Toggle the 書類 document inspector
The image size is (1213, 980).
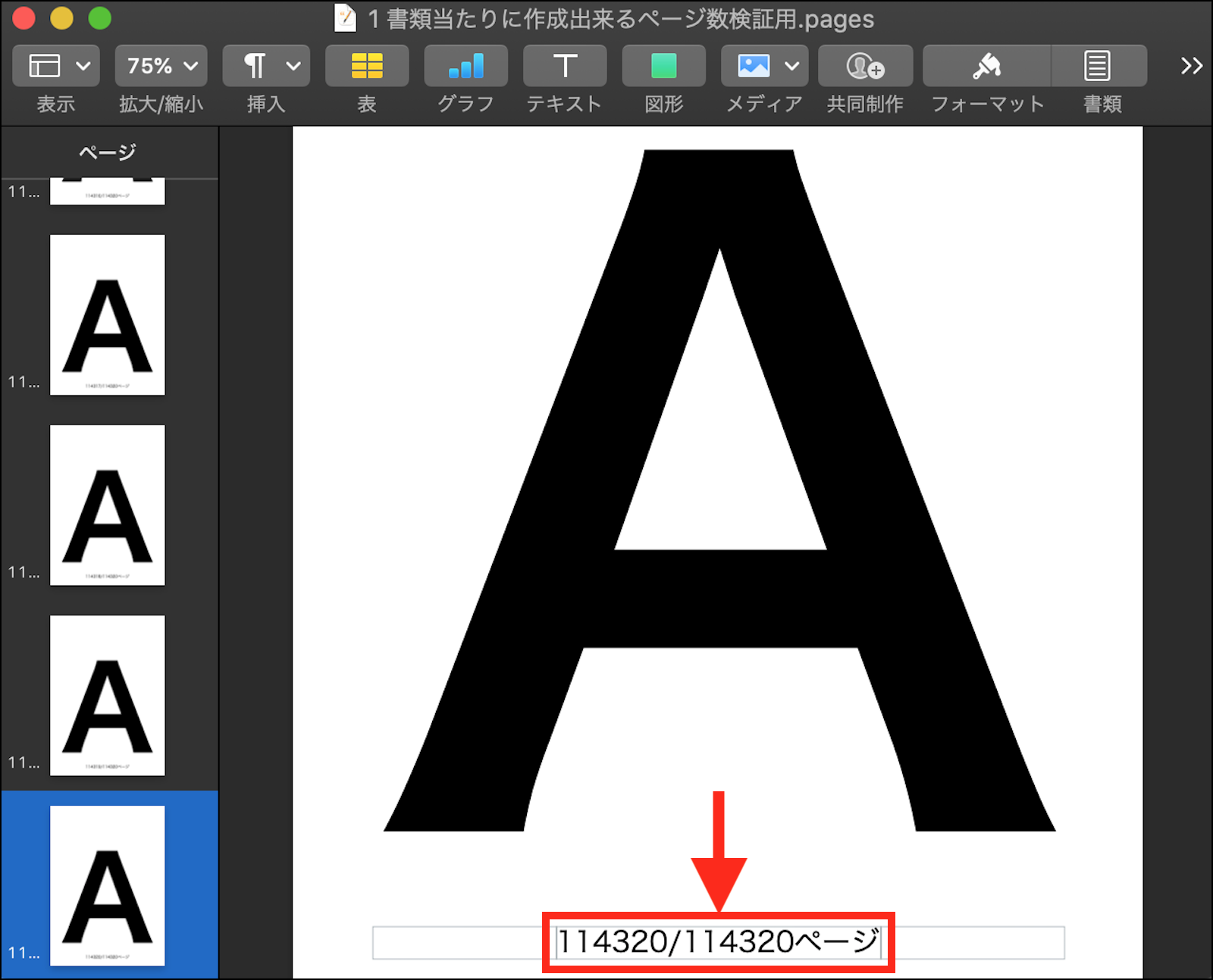point(1097,67)
